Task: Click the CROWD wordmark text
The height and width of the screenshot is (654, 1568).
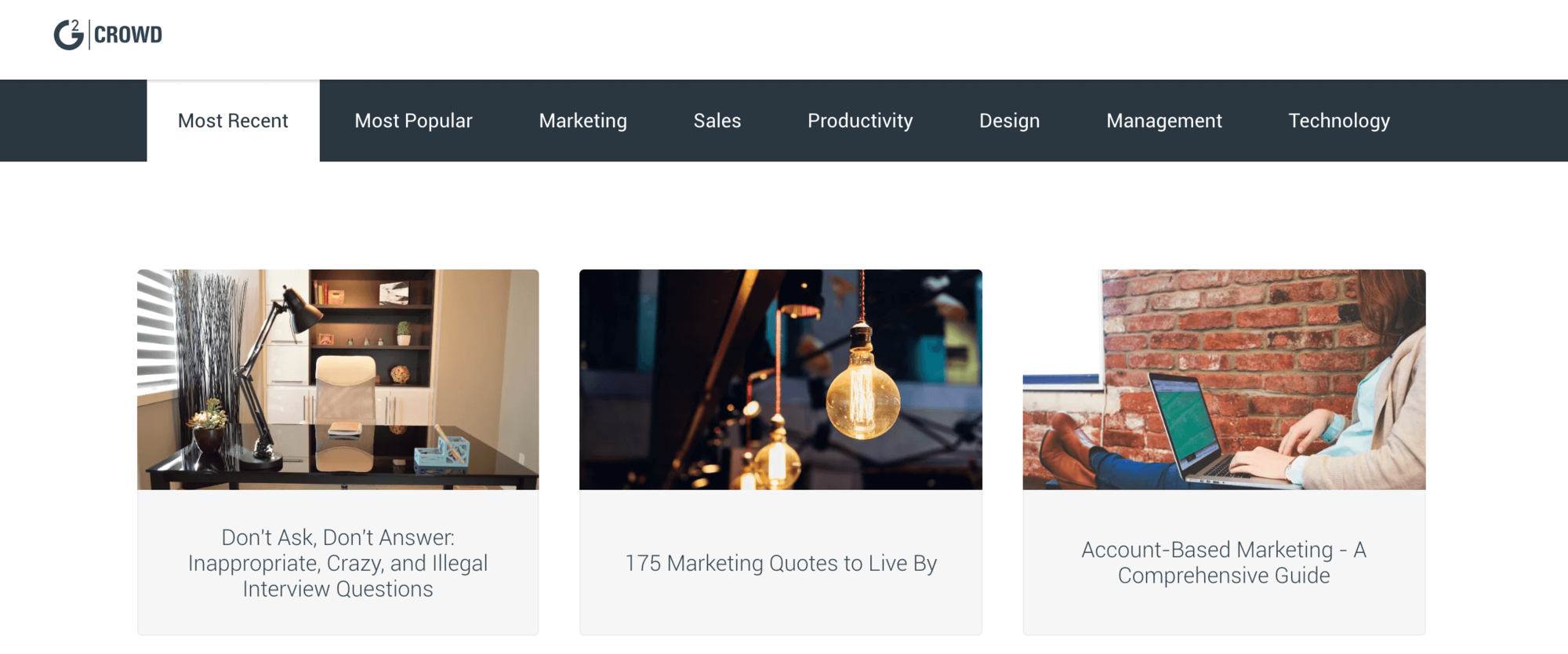Action: (129, 34)
